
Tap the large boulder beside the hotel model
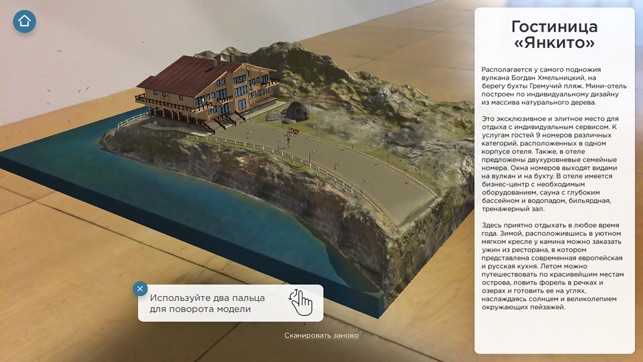[x=296, y=111]
